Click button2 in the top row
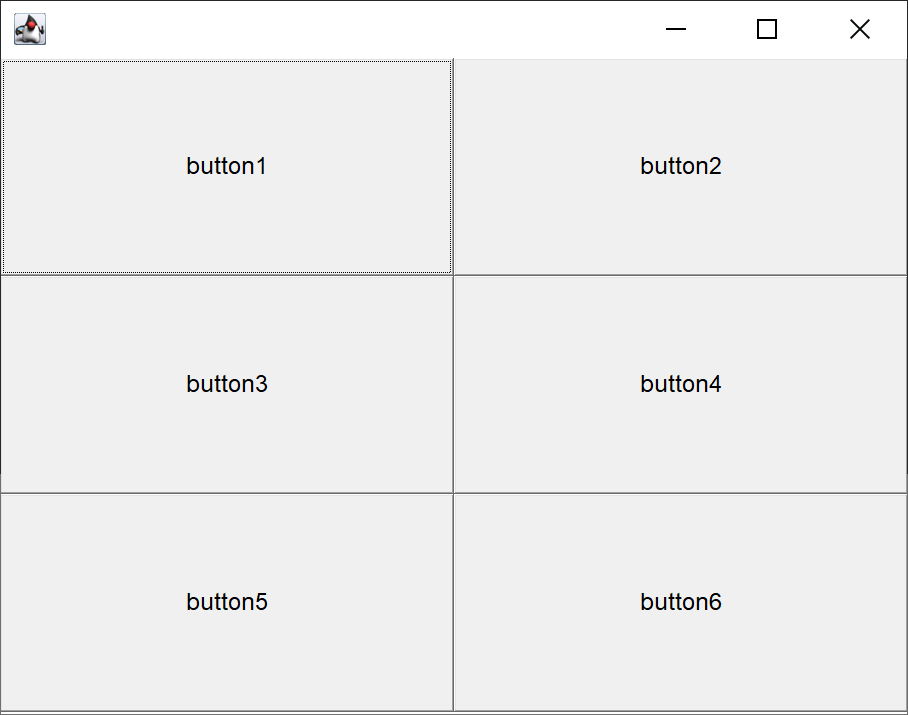The image size is (908, 715). [x=680, y=166]
